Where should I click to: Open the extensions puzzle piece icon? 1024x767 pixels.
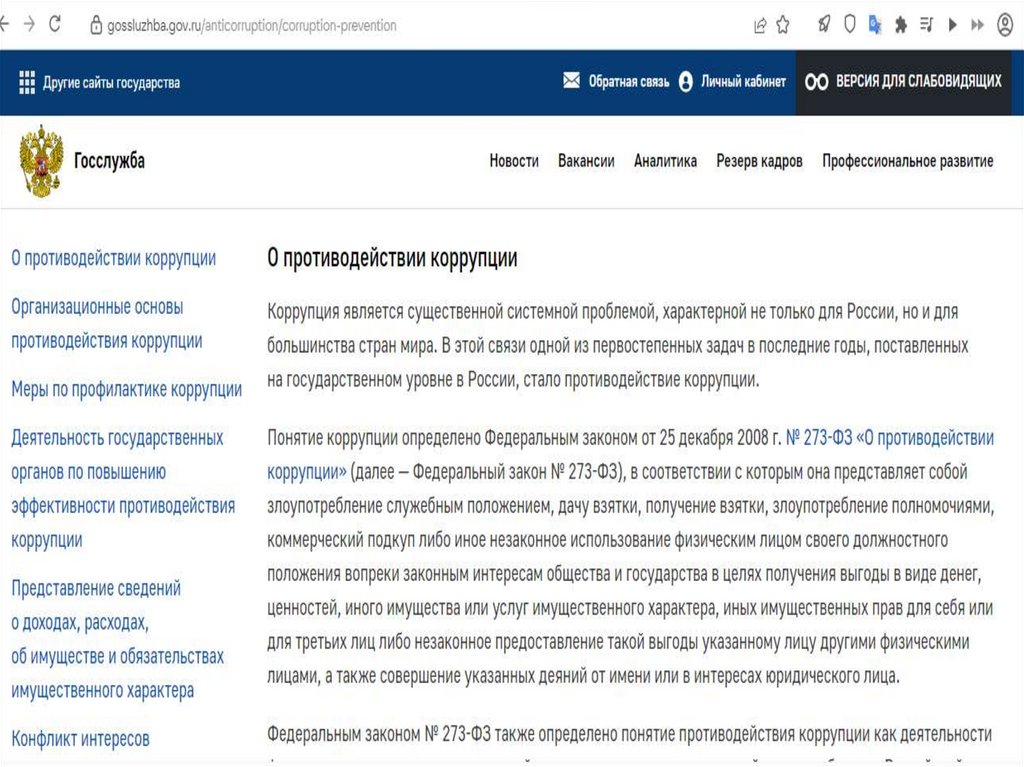point(901,25)
